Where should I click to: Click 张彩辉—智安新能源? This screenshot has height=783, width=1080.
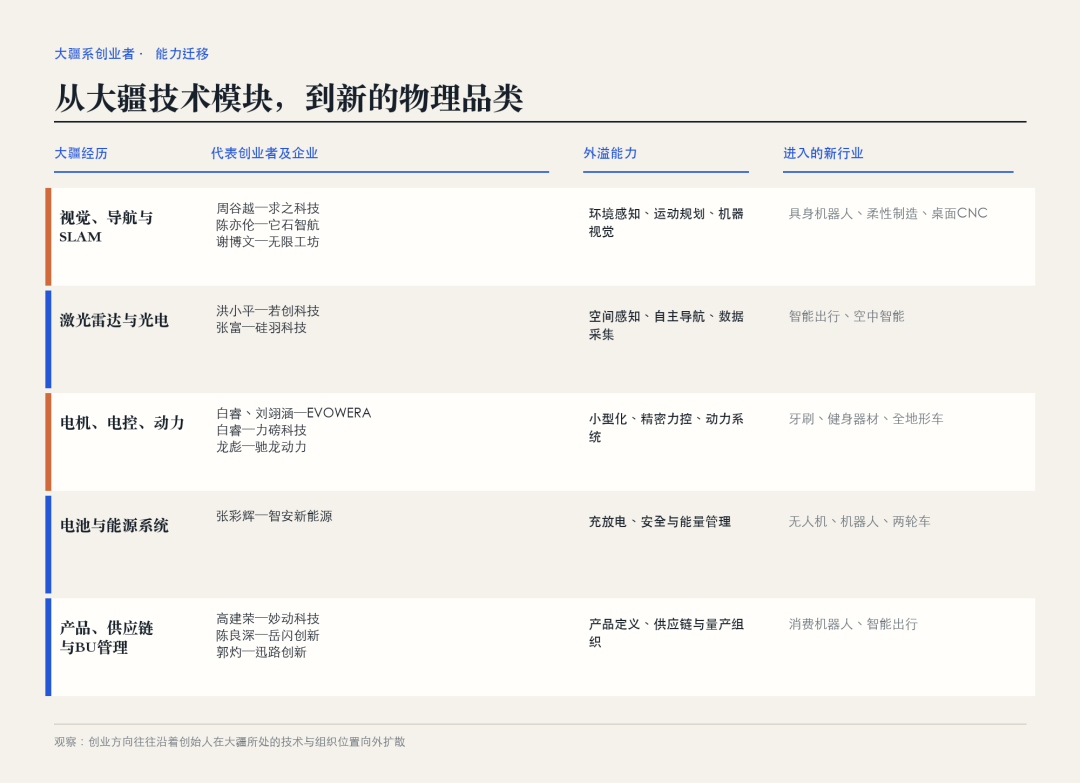coord(274,516)
